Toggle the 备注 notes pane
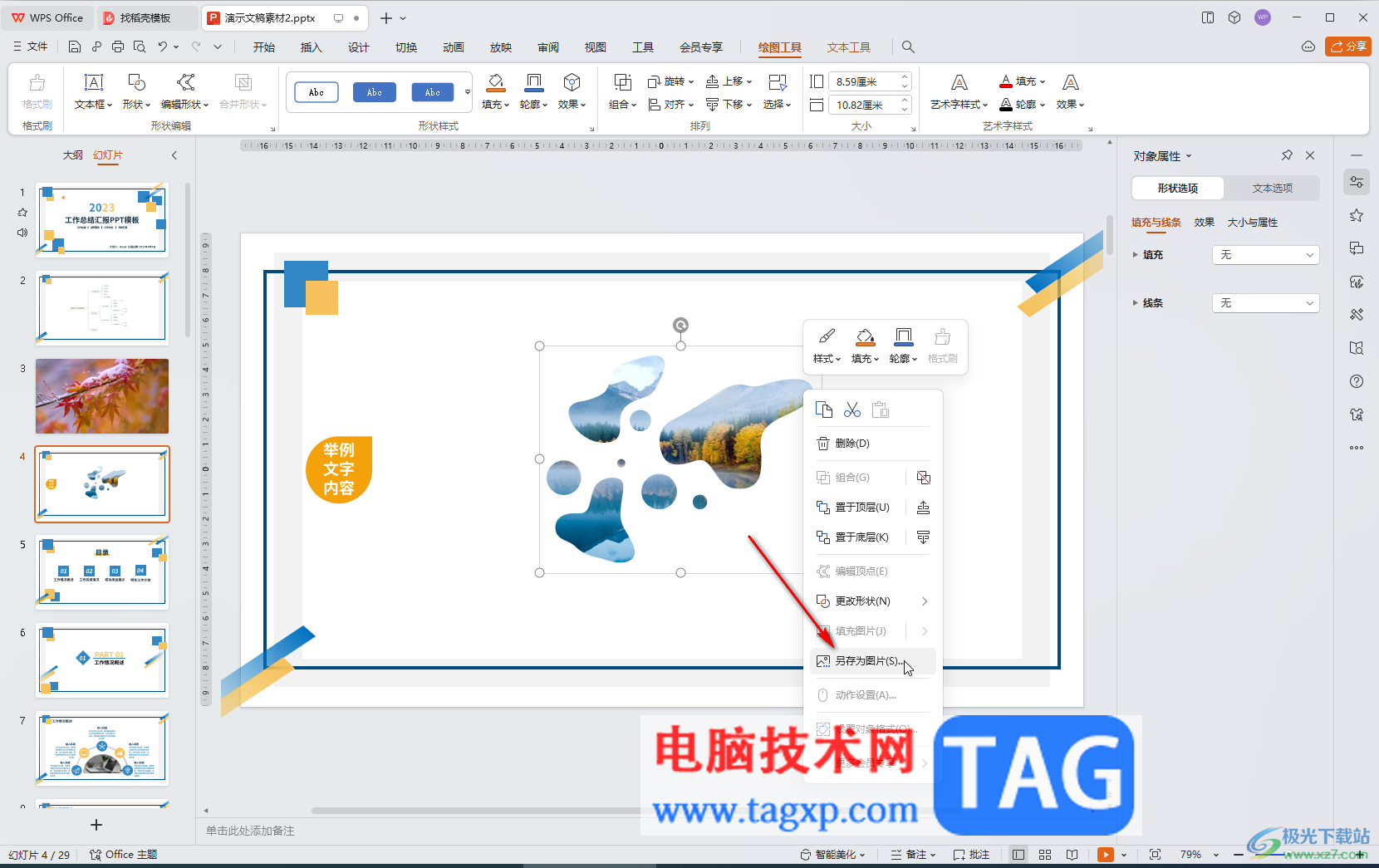 (913, 854)
